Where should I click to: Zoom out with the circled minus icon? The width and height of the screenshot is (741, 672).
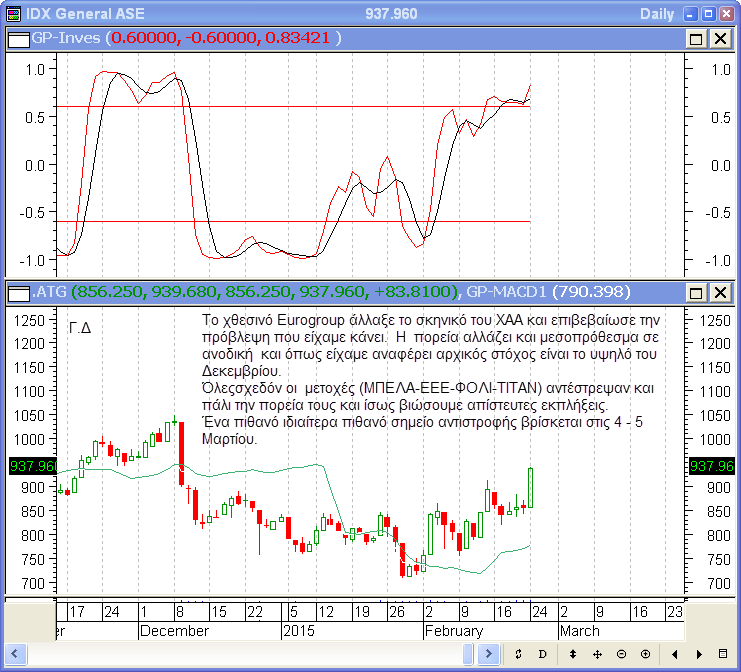pyautogui.click(x=621, y=654)
